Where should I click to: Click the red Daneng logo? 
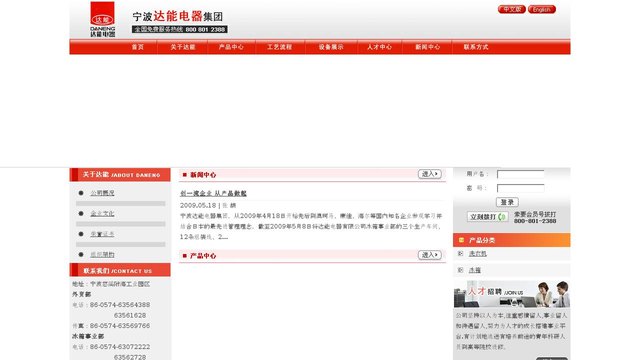pos(102,19)
